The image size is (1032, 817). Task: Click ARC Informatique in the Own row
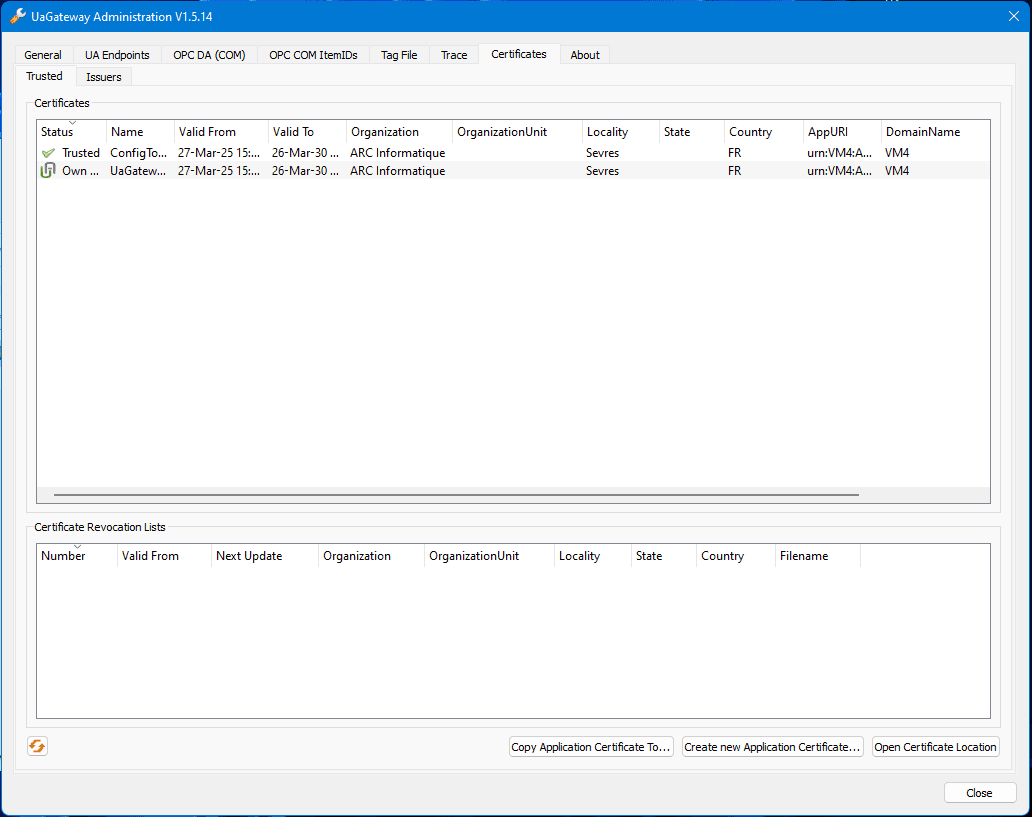click(398, 171)
